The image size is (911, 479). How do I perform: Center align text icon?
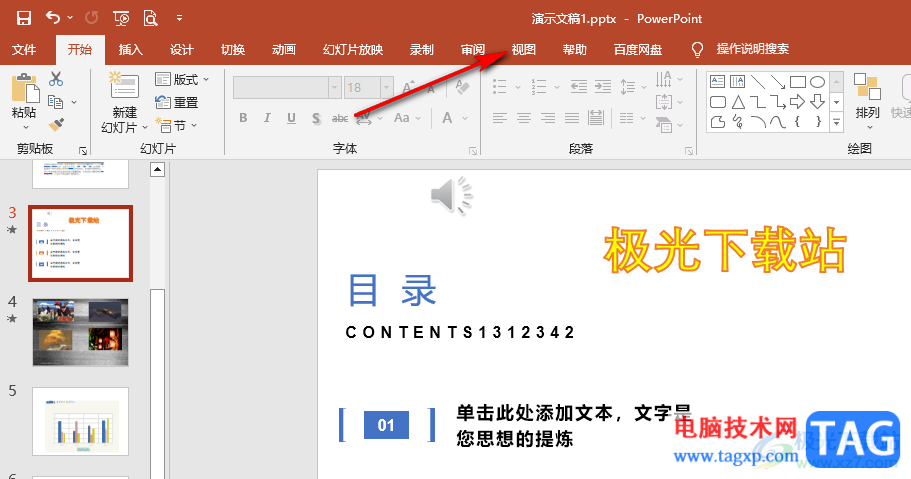coord(524,119)
